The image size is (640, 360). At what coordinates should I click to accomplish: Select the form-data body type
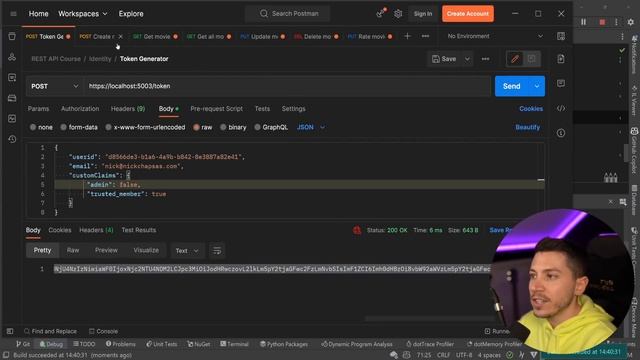tap(79, 127)
